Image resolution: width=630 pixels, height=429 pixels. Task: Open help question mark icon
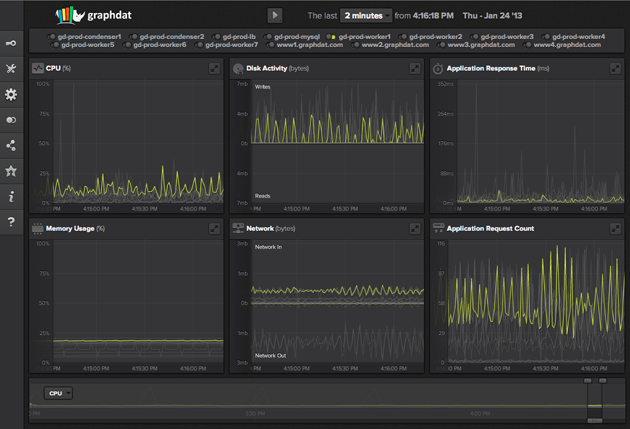point(11,222)
